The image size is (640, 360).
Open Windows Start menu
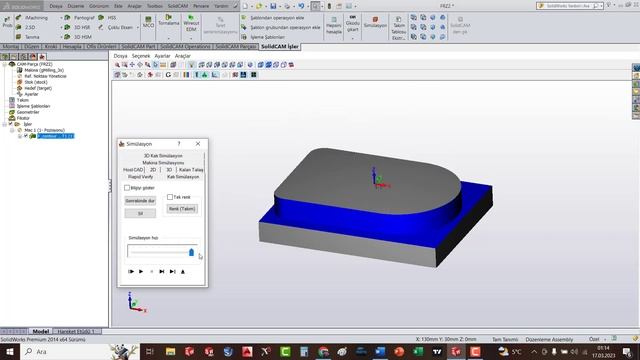[x=9, y=351]
